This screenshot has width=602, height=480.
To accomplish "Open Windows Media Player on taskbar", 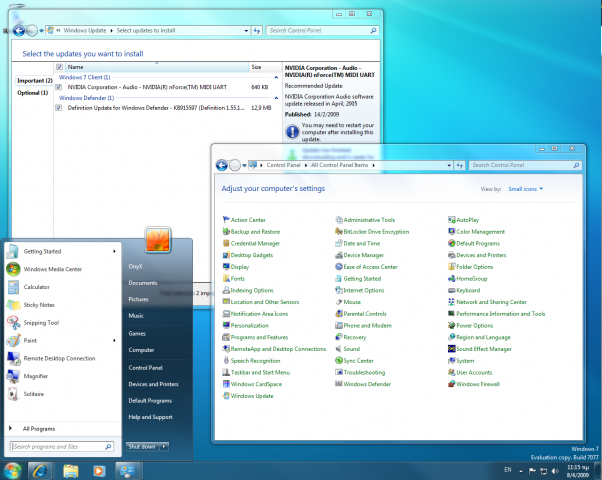I will tap(99, 471).
